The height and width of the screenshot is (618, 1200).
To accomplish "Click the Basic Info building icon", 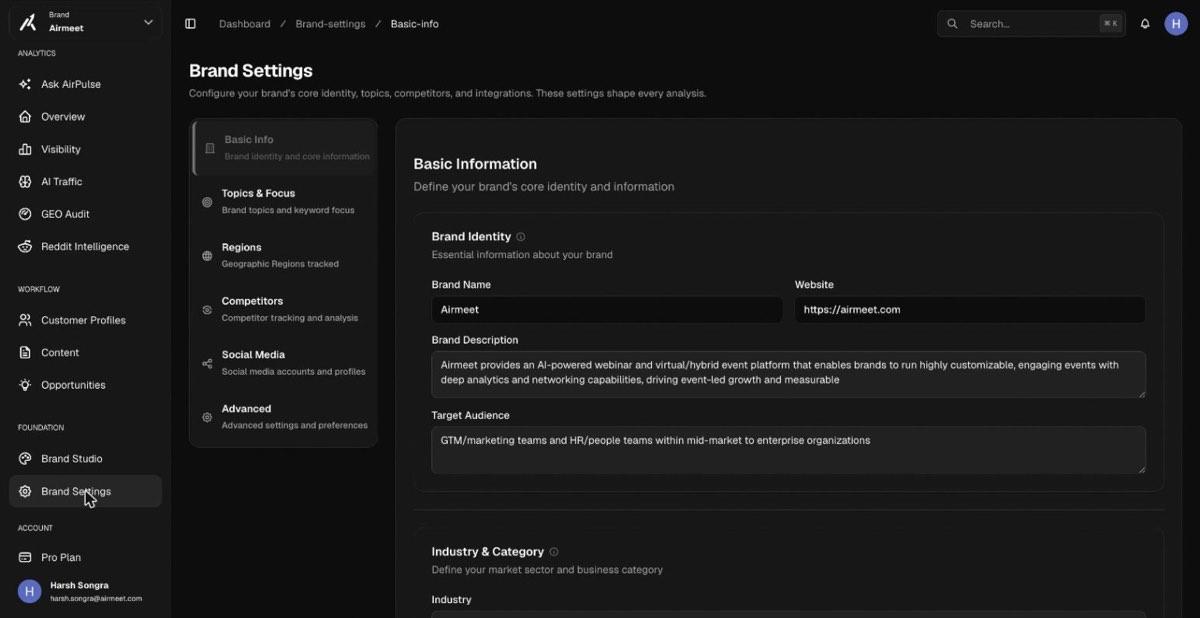I will (210, 148).
